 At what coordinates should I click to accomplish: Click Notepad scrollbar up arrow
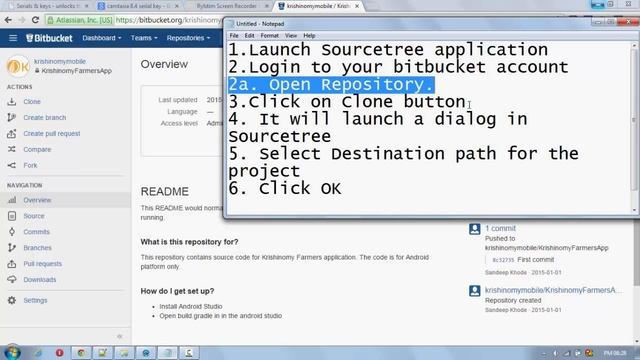point(634,45)
